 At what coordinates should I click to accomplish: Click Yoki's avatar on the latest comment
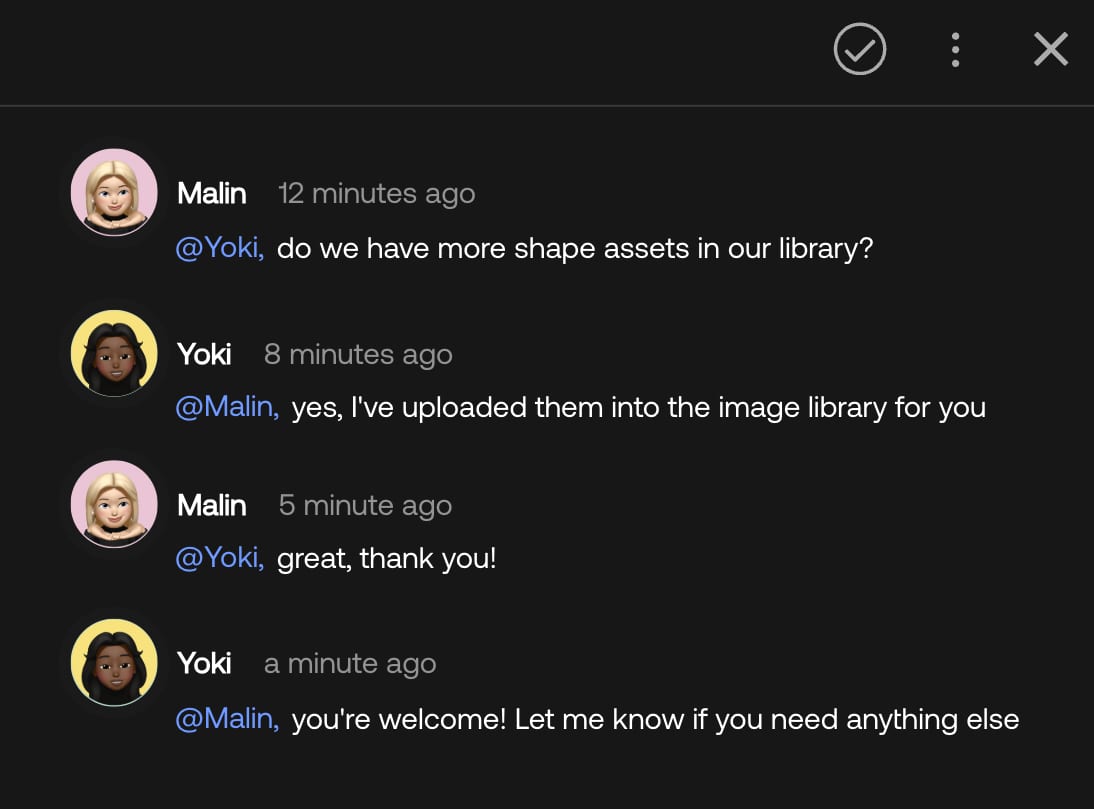coord(114,662)
